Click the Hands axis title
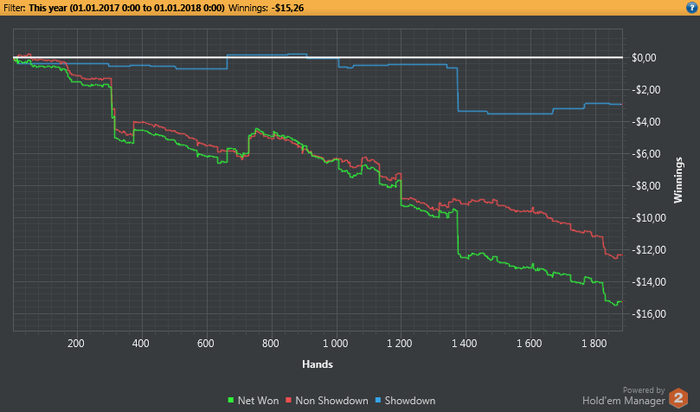The height and width of the screenshot is (412, 700). pos(317,364)
